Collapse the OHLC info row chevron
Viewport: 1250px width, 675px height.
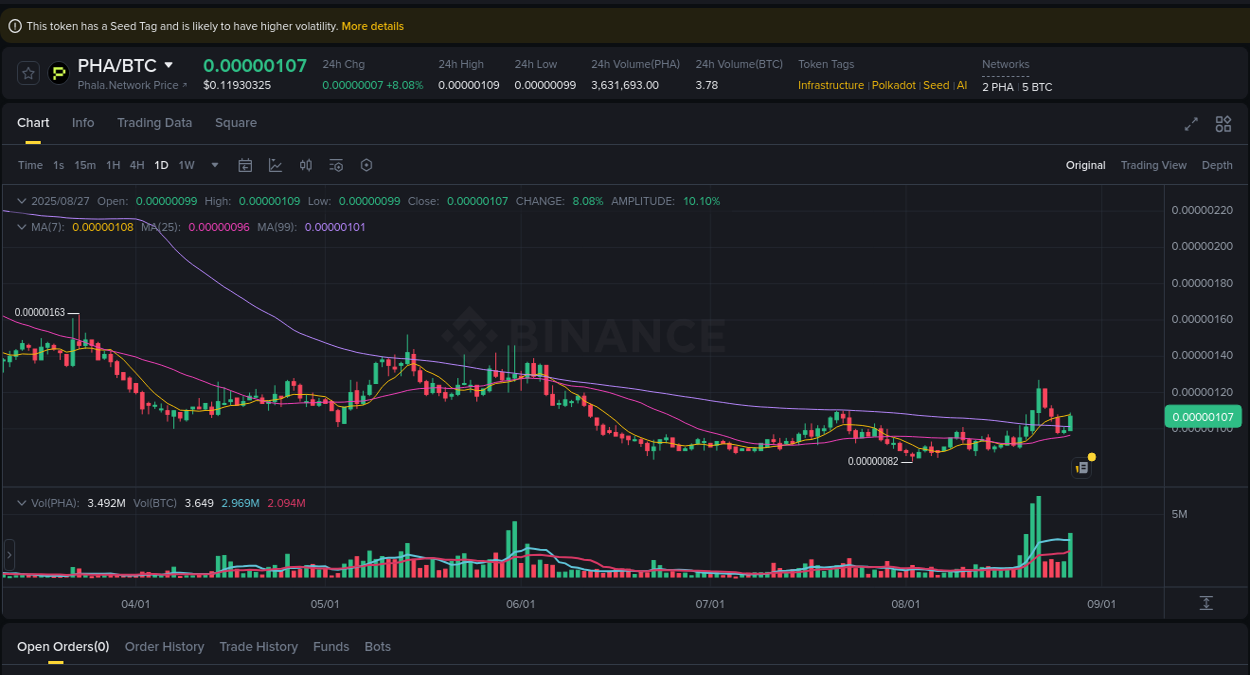tap(20, 201)
